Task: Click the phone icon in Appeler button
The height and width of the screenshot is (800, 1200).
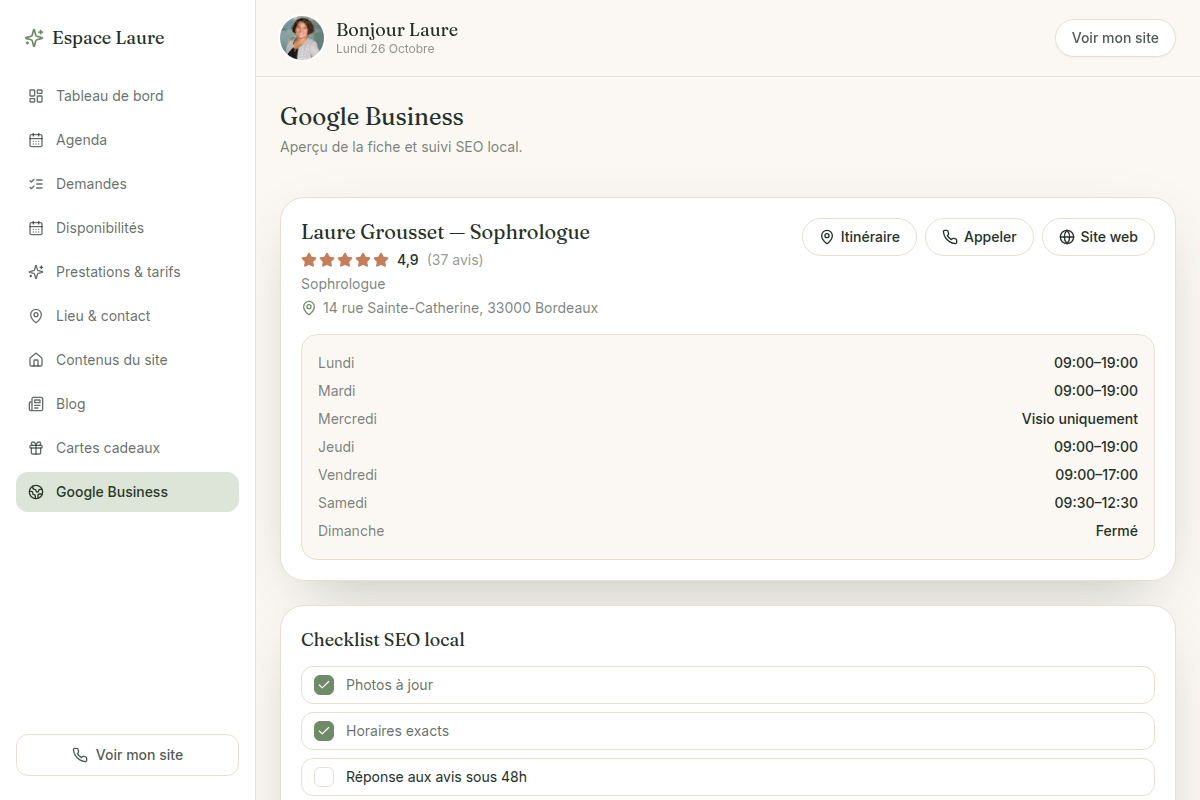Action: click(950, 237)
